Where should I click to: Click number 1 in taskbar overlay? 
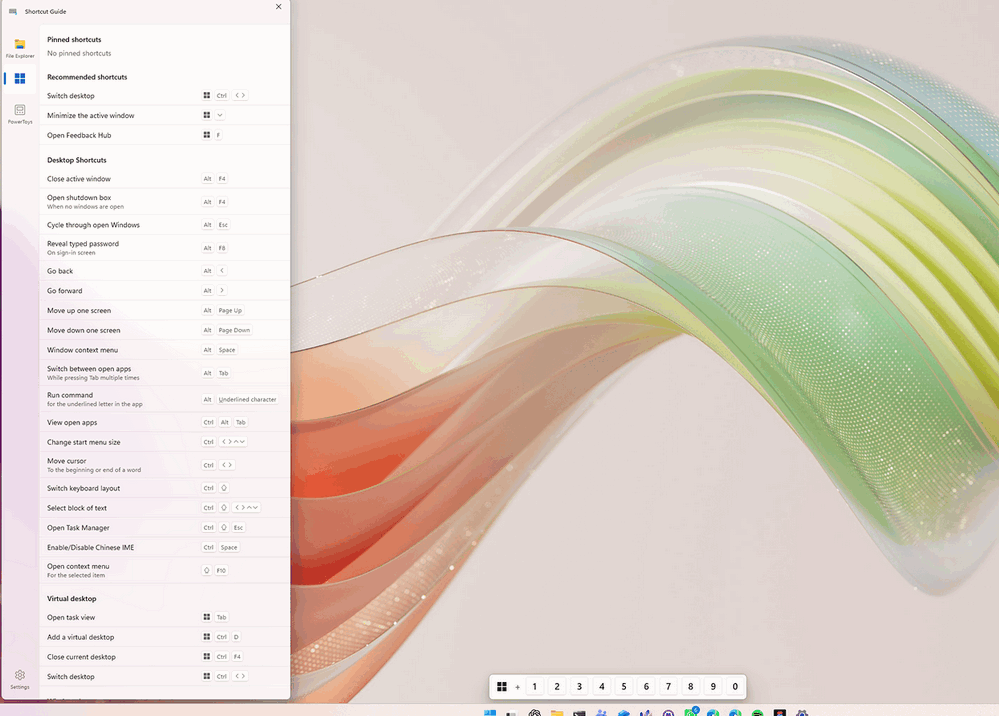535,687
